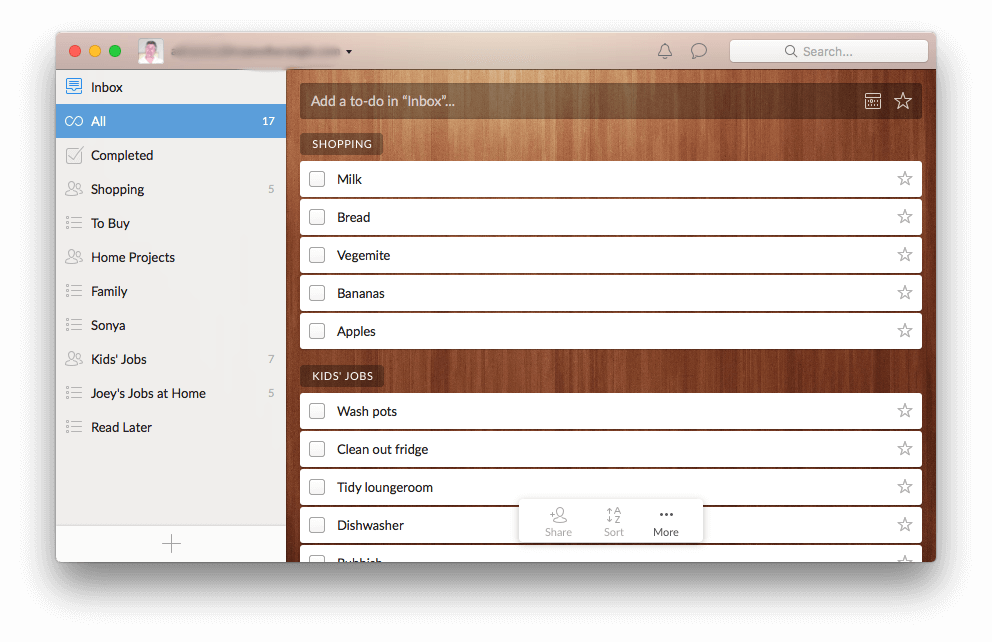Click the due date calendar icon in add bar
The image size is (992, 642).
click(872, 100)
